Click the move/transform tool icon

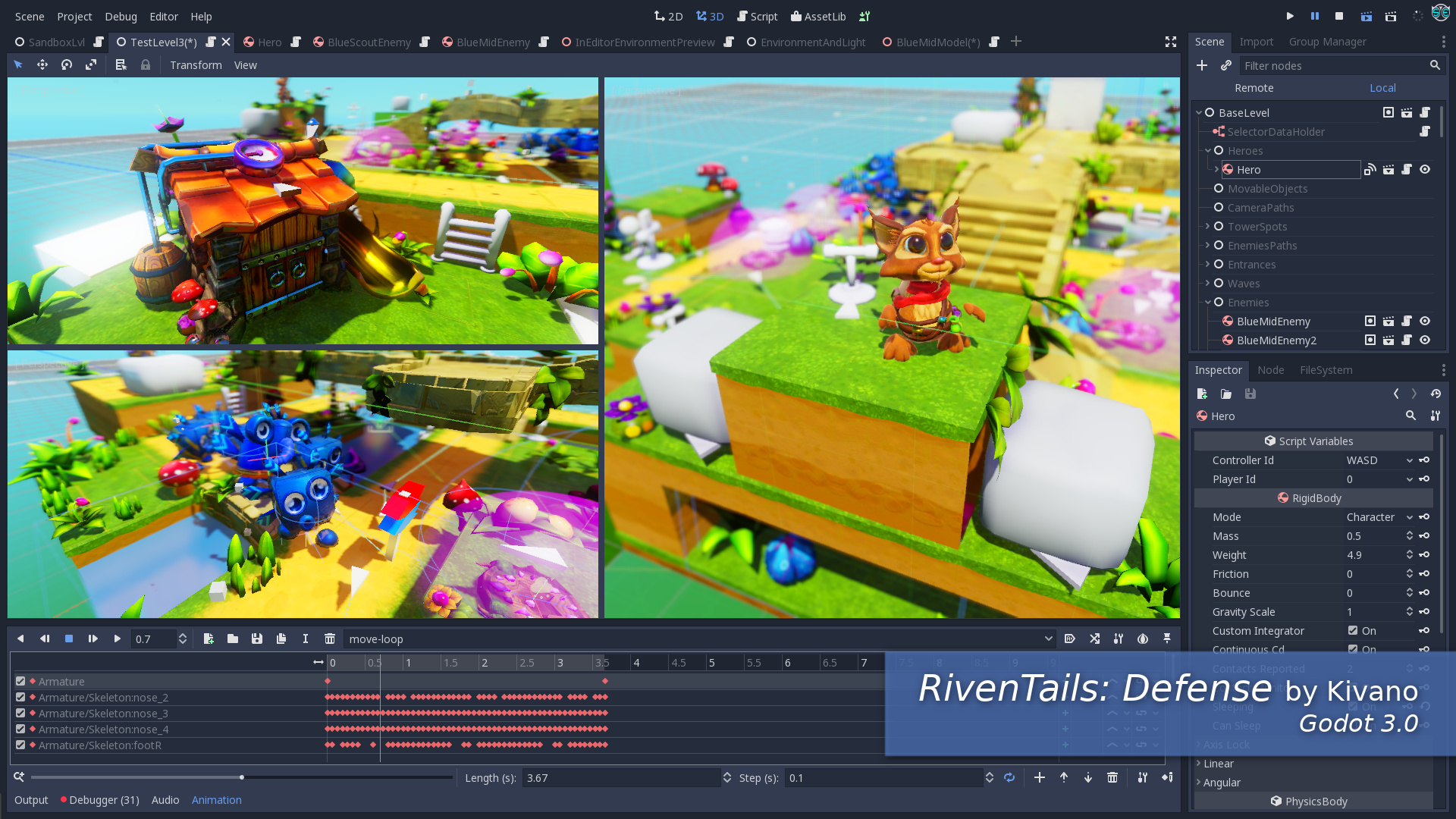pyautogui.click(x=41, y=65)
